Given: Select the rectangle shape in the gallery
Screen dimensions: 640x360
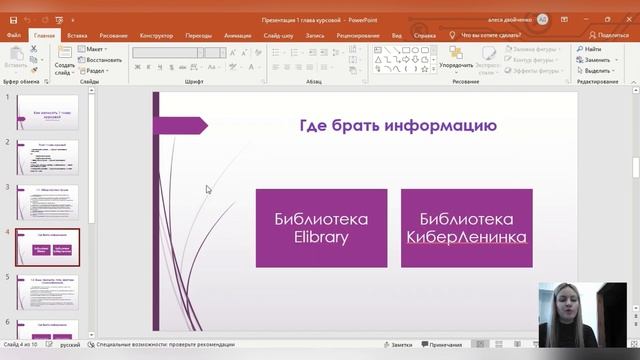Looking at the screenshot, I should (406, 50).
